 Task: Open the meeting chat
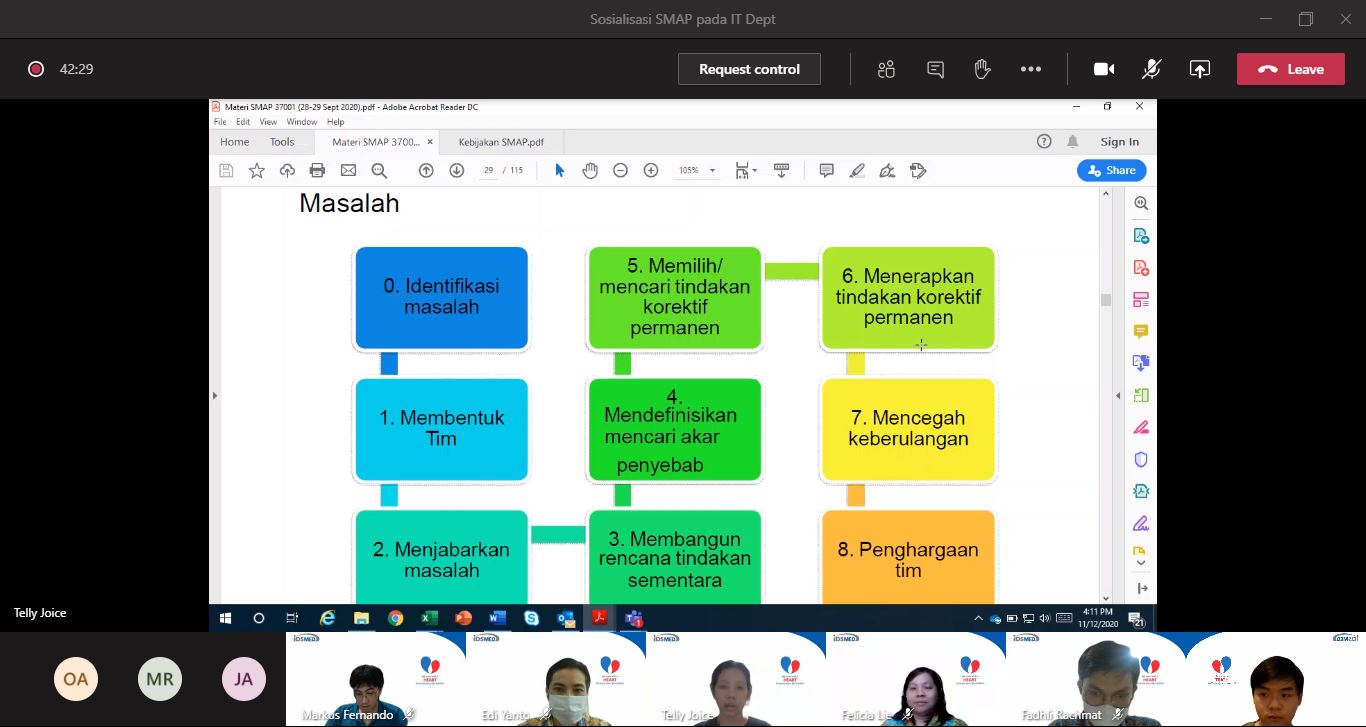[x=935, y=69]
